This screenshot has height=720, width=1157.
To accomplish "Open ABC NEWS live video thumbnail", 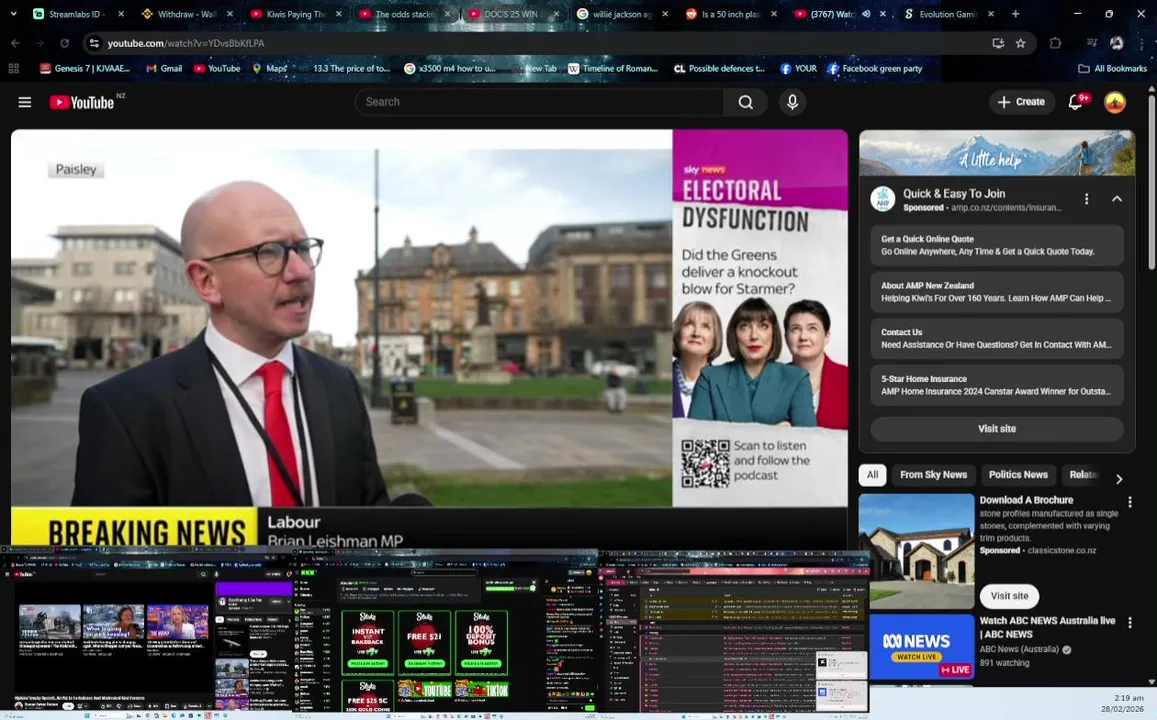I will tap(916, 647).
